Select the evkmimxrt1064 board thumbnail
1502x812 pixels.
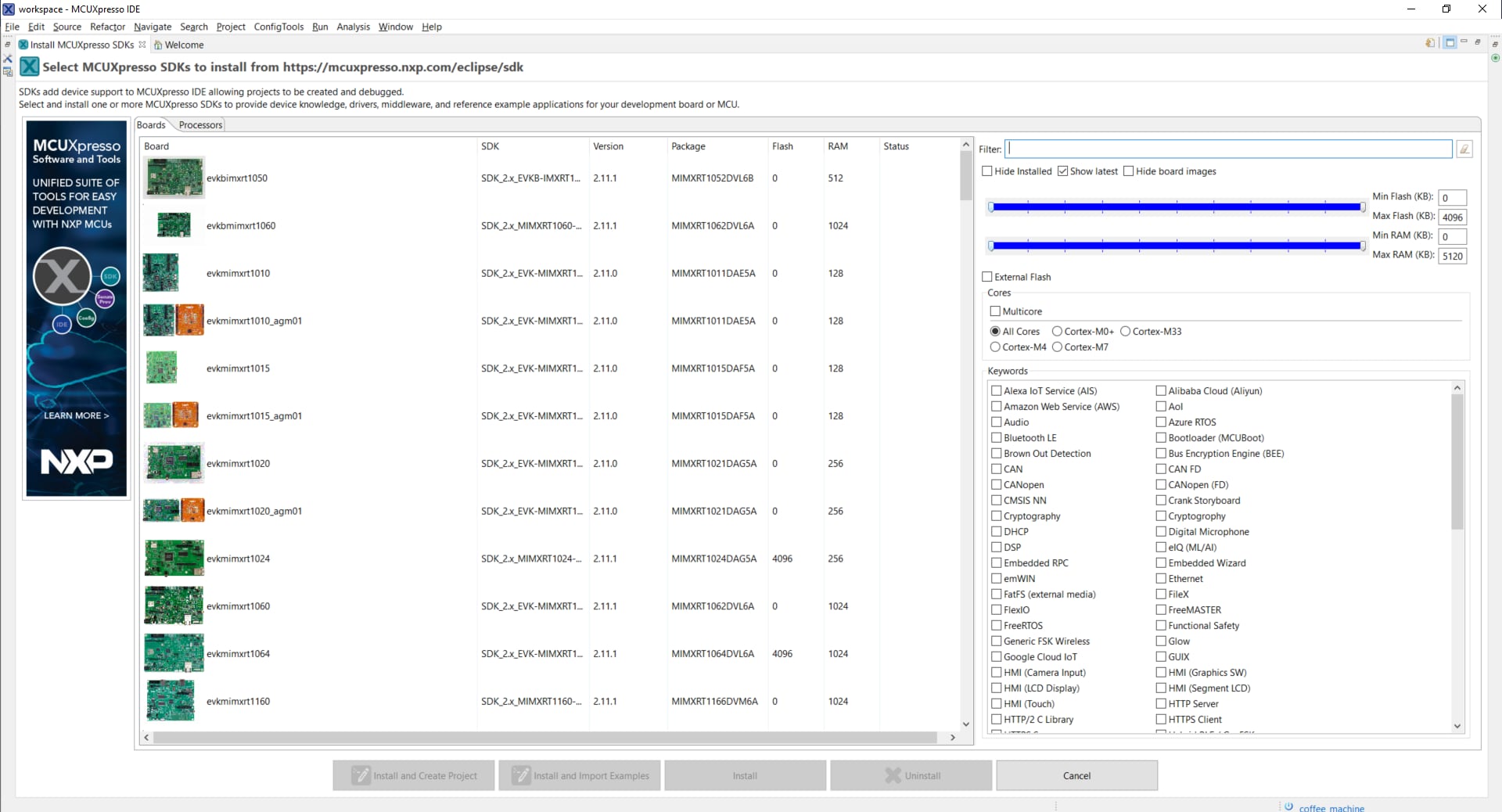[174, 653]
